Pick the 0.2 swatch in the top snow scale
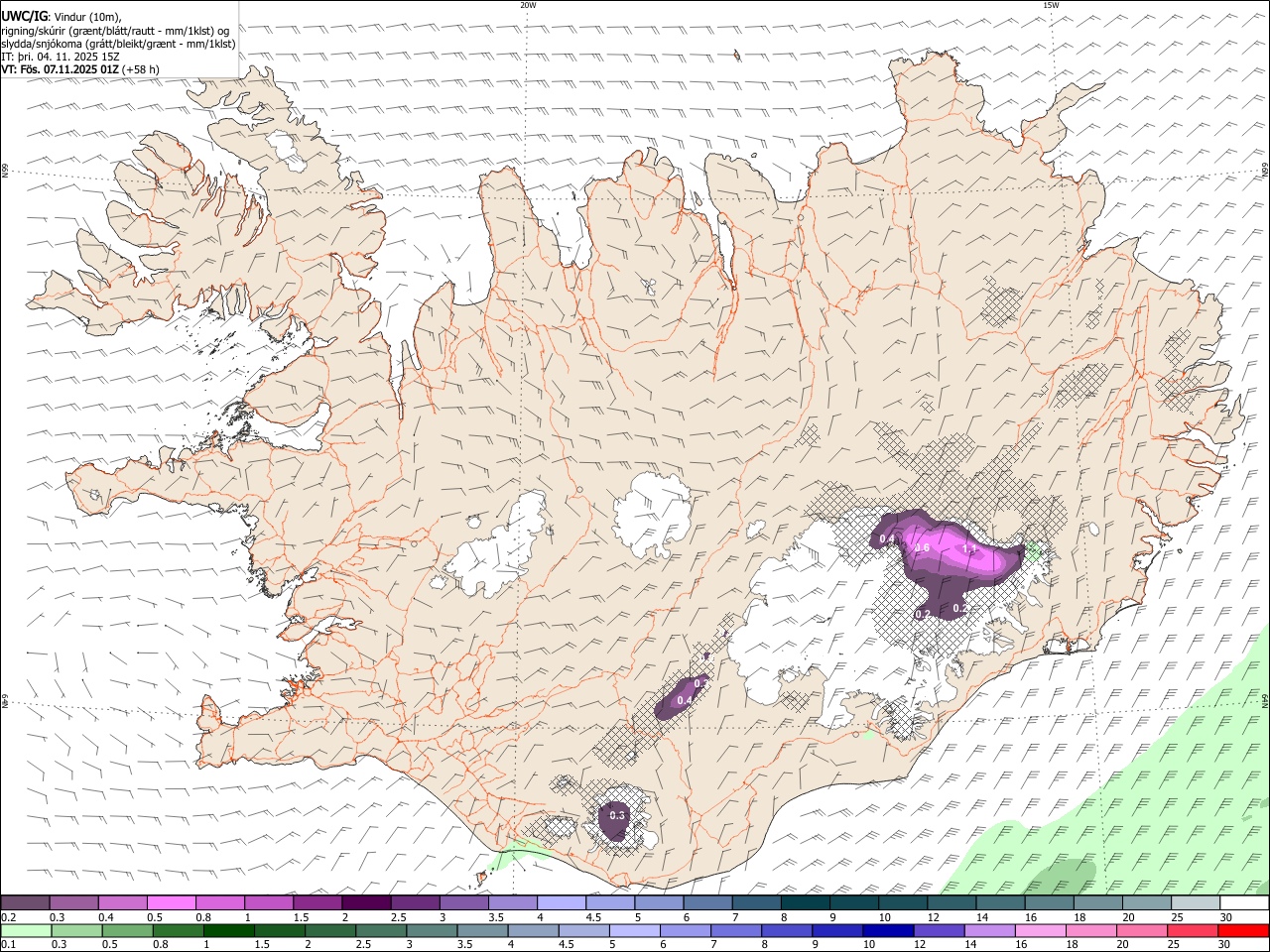Viewport: 1270px width, 952px height. 25,902
